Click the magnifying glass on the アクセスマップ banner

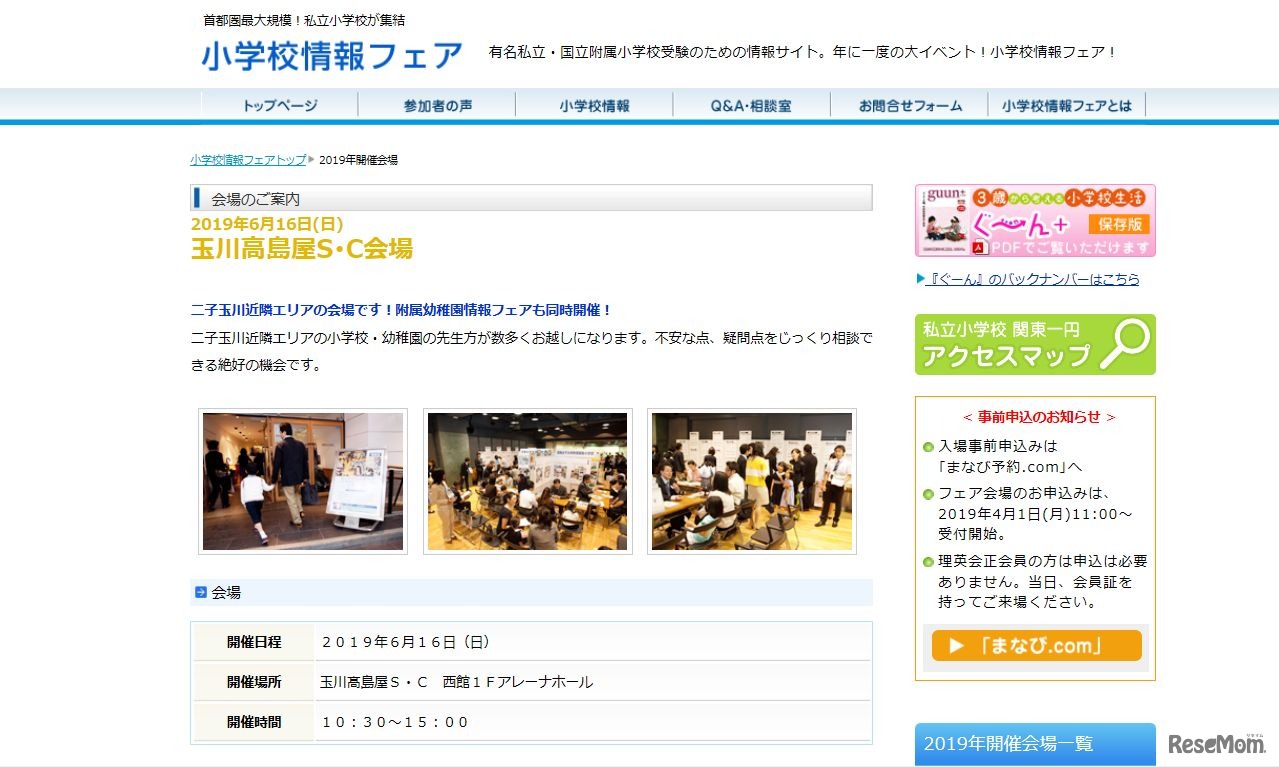point(1123,343)
